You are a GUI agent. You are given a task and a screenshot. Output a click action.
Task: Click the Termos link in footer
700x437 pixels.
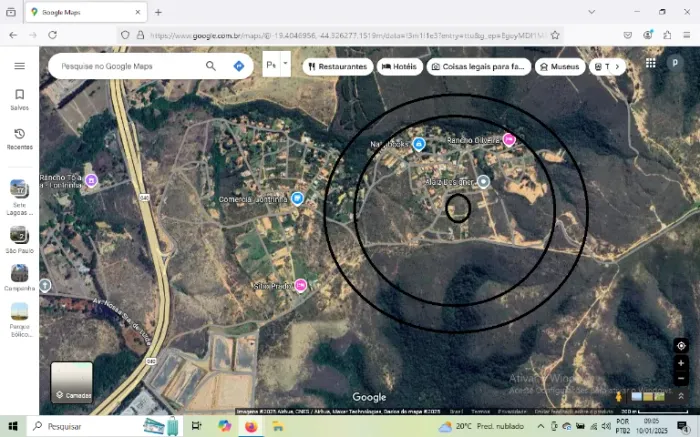coord(480,411)
